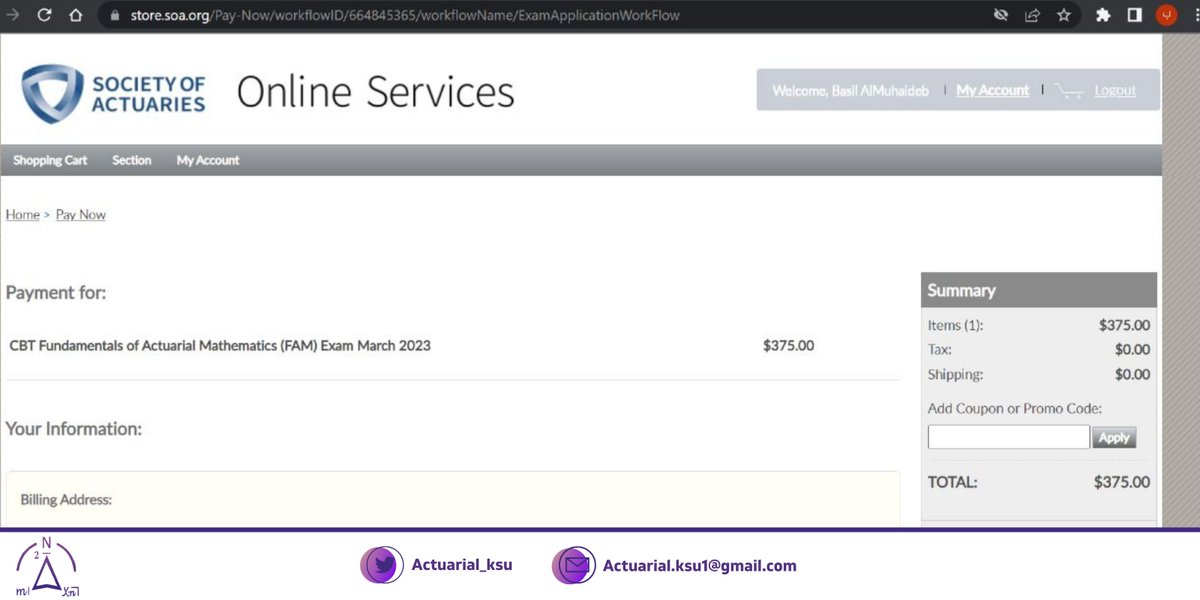Click the Summary panel header
This screenshot has height=600, width=1200.
point(1039,290)
